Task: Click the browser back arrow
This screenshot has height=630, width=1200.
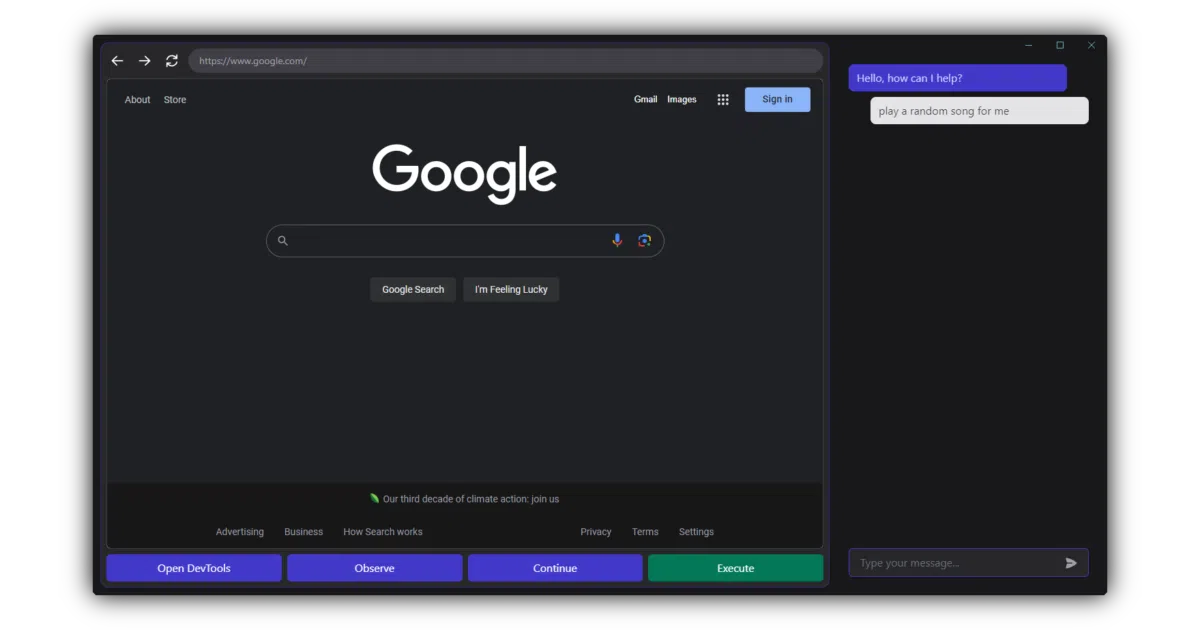Action: 117,61
